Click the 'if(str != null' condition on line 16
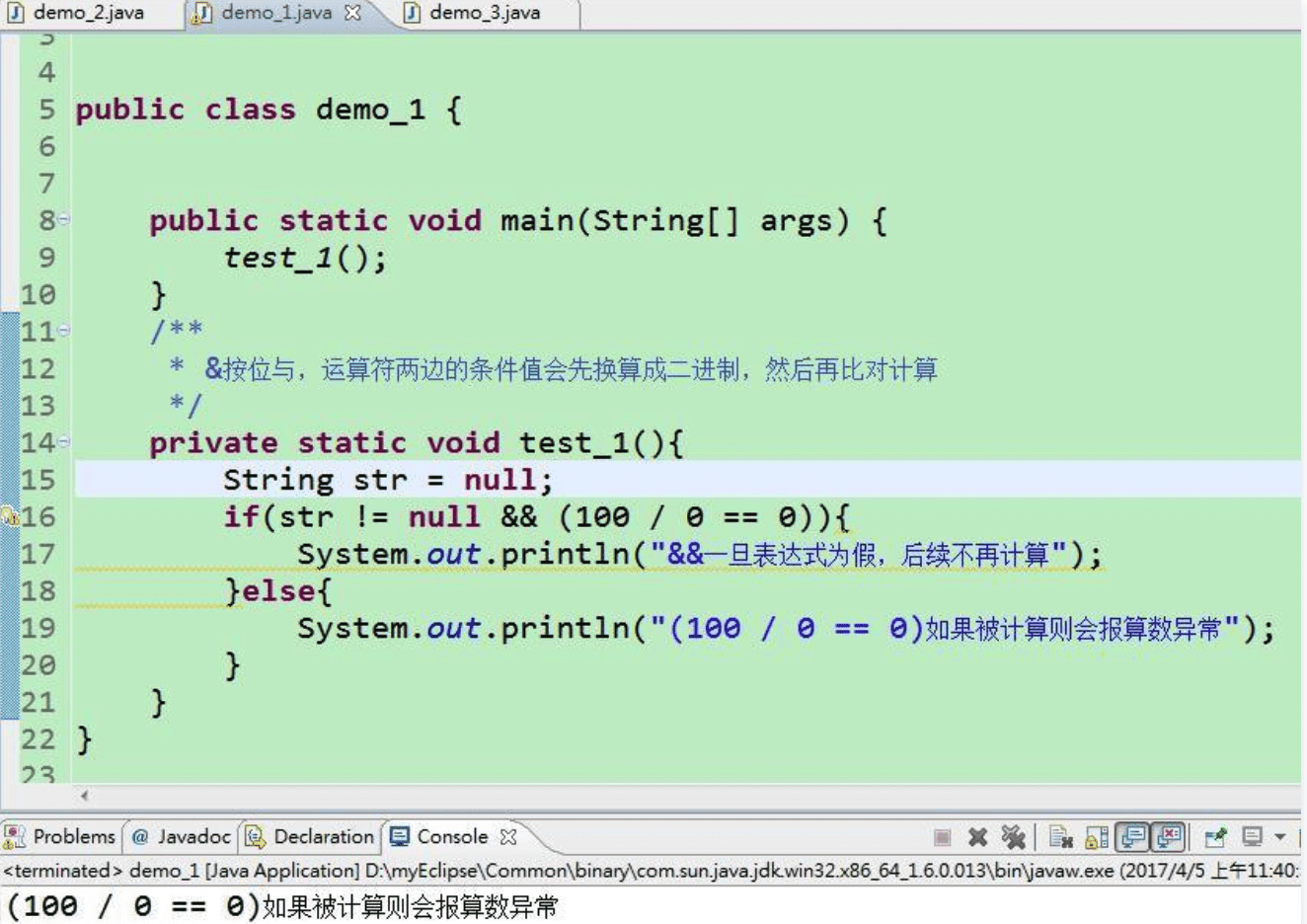1307x924 pixels. click(351, 516)
